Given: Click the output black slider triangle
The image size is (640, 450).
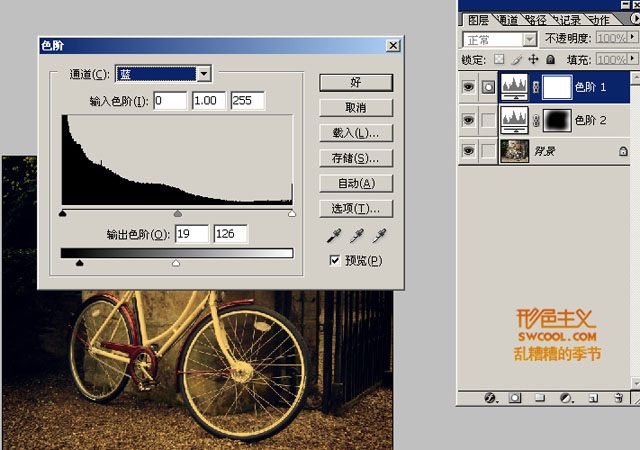Looking at the screenshot, I should click(80, 263).
